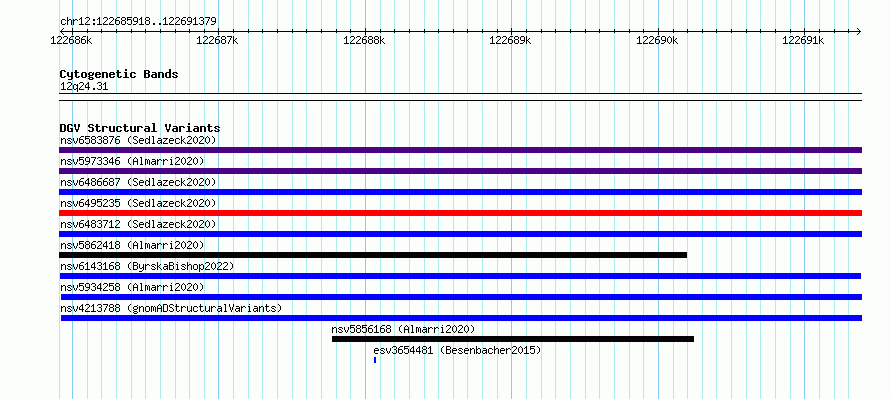Select the blue bar under nsv6483712
Viewport: 890px width, 399px height.
coord(460,234)
